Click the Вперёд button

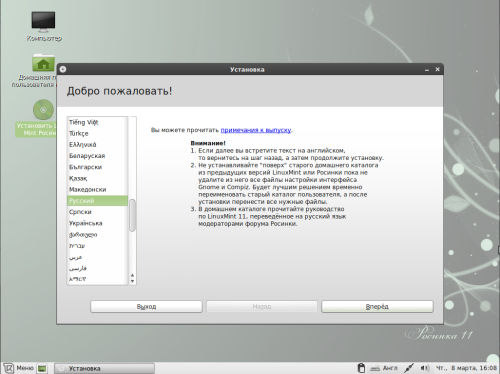pyautogui.click(x=377, y=306)
